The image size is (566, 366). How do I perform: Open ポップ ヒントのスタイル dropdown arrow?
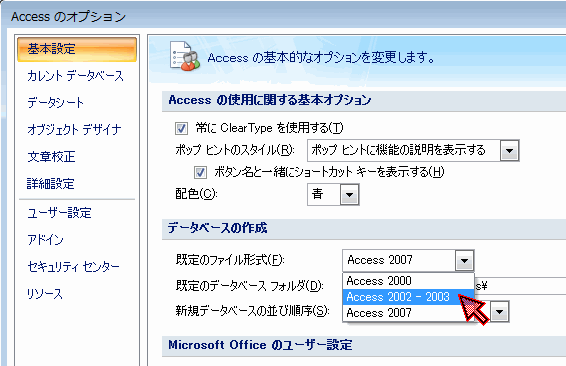coord(509,151)
